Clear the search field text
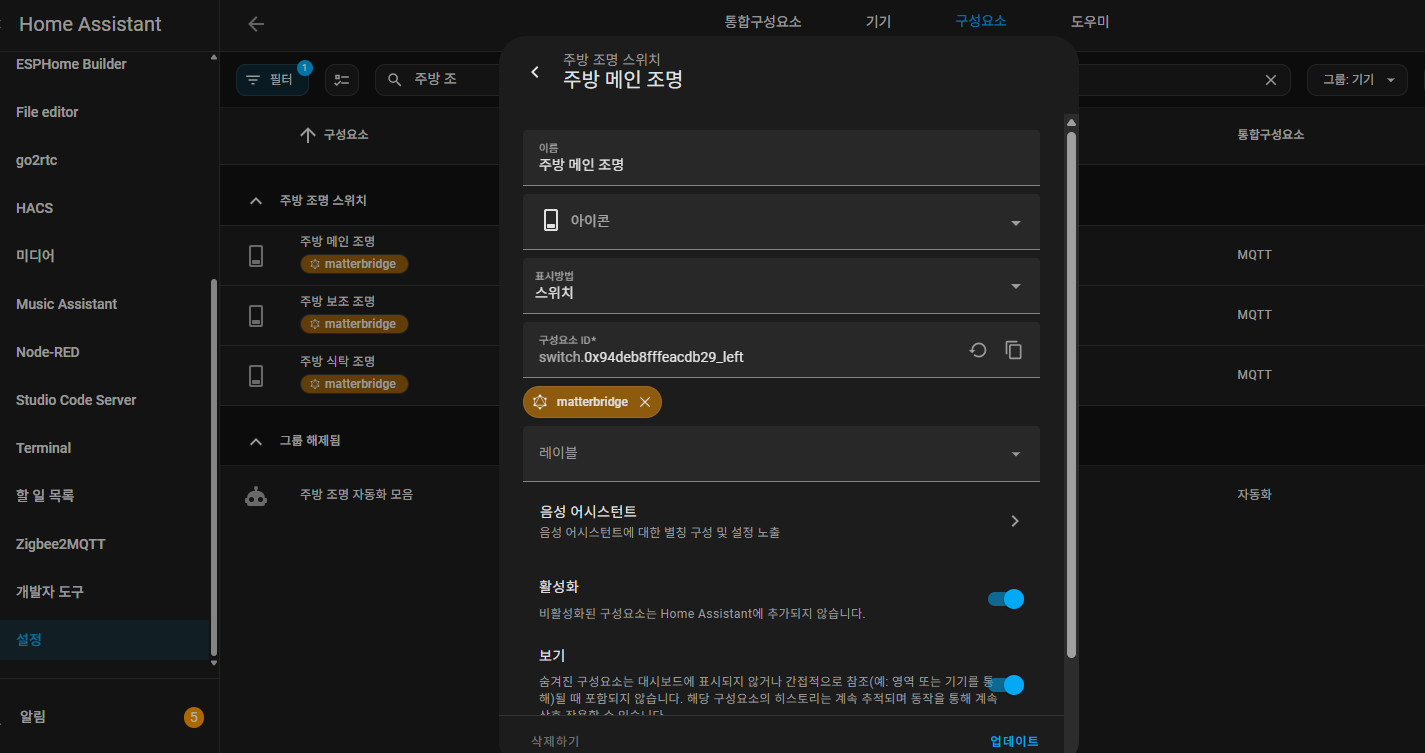Screen dimensions: 1425x753 tap(1271, 80)
